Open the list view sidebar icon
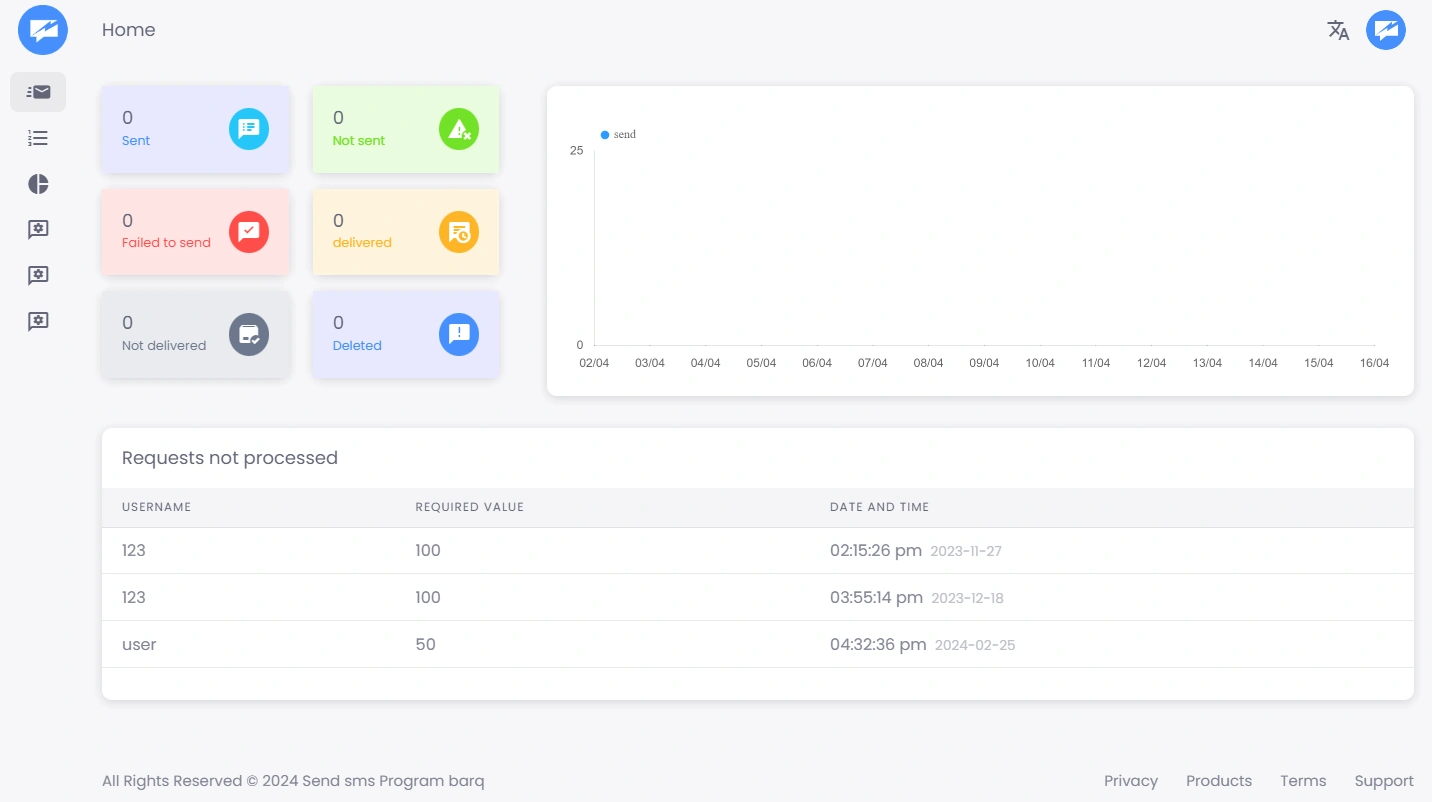 tap(38, 138)
